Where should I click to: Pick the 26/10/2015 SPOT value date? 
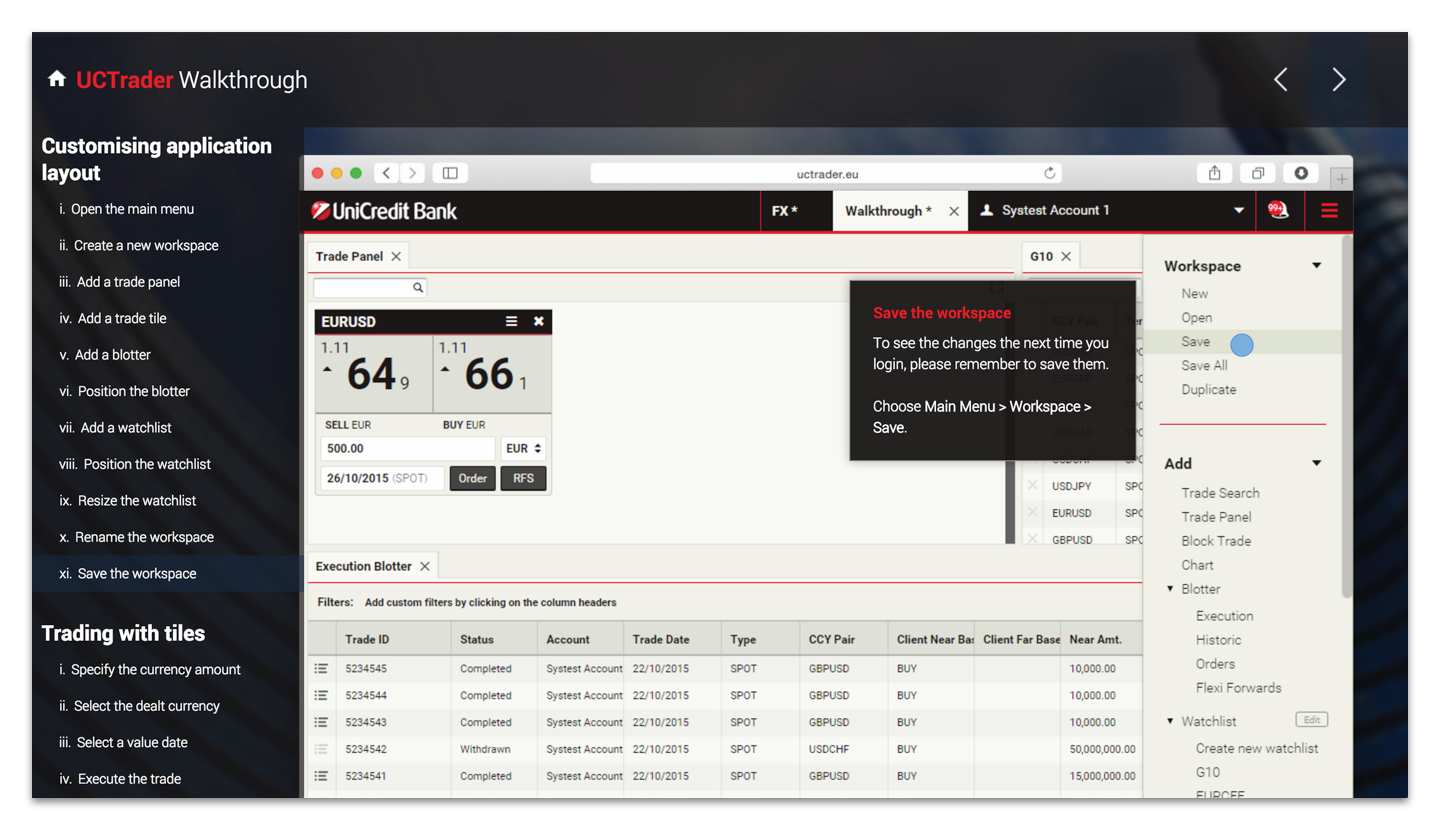[382, 478]
